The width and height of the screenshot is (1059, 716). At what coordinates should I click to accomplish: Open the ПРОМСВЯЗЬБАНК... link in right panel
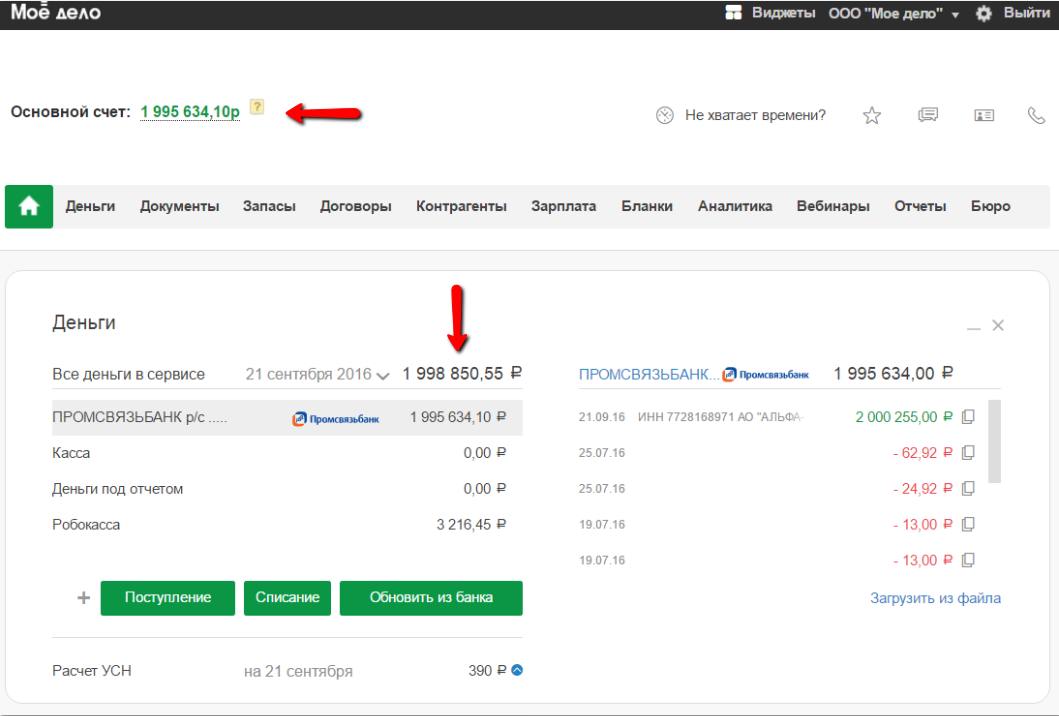tap(649, 374)
